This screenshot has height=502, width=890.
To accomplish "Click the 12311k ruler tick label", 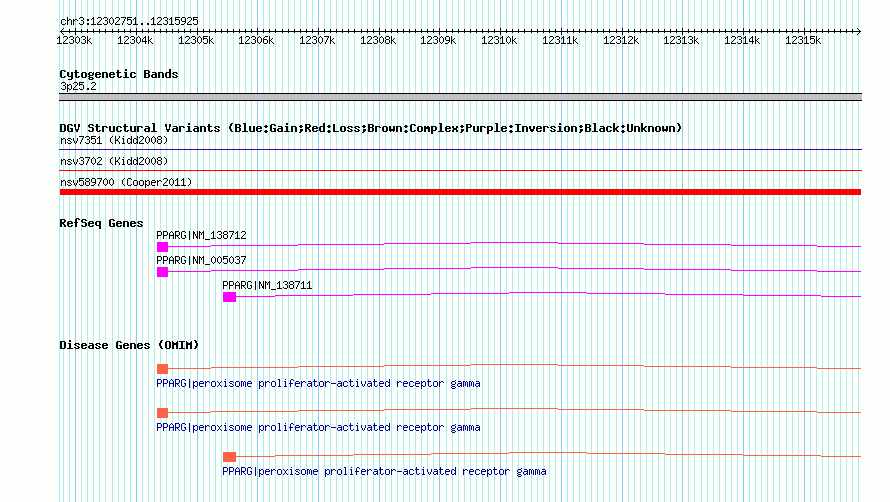I will (x=560, y=40).
